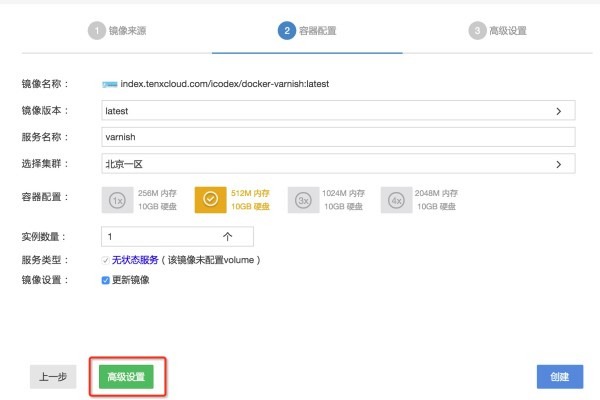Toggle the 无状态服务 service type checkbox
The height and width of the screenshot is (400, 600).
[x=106, y=260]
